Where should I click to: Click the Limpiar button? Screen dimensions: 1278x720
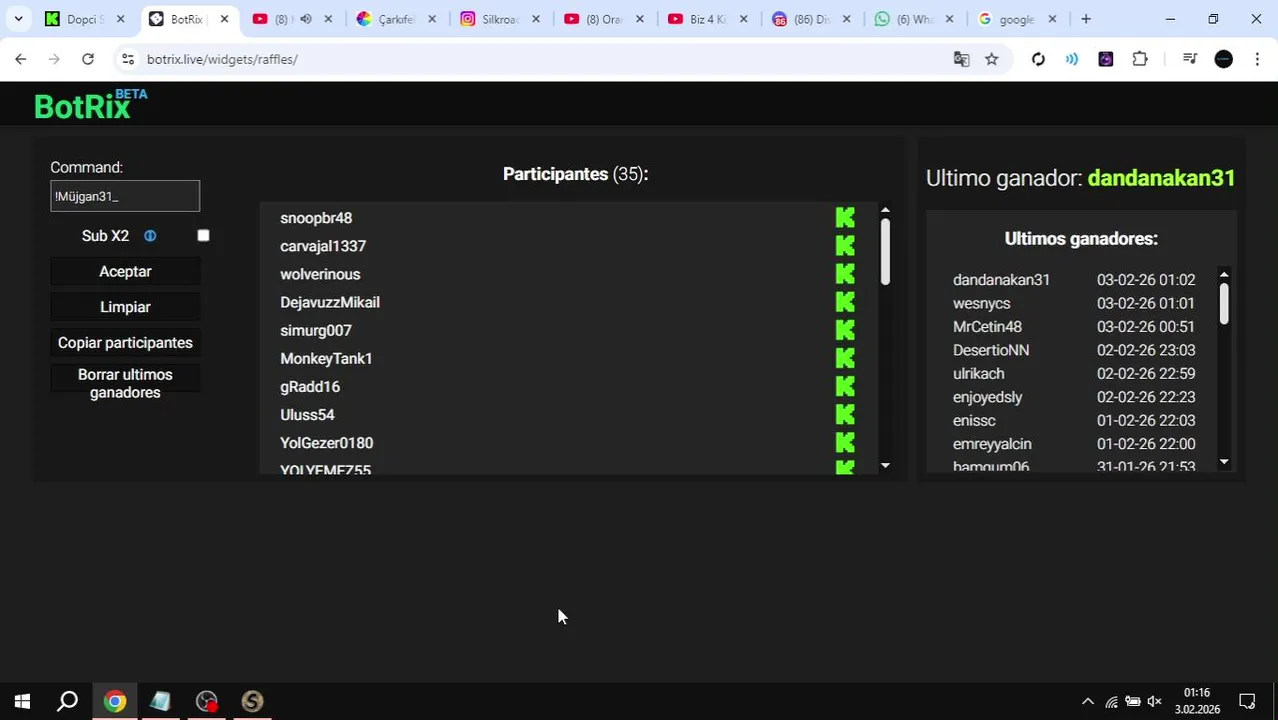click(125, 307)
